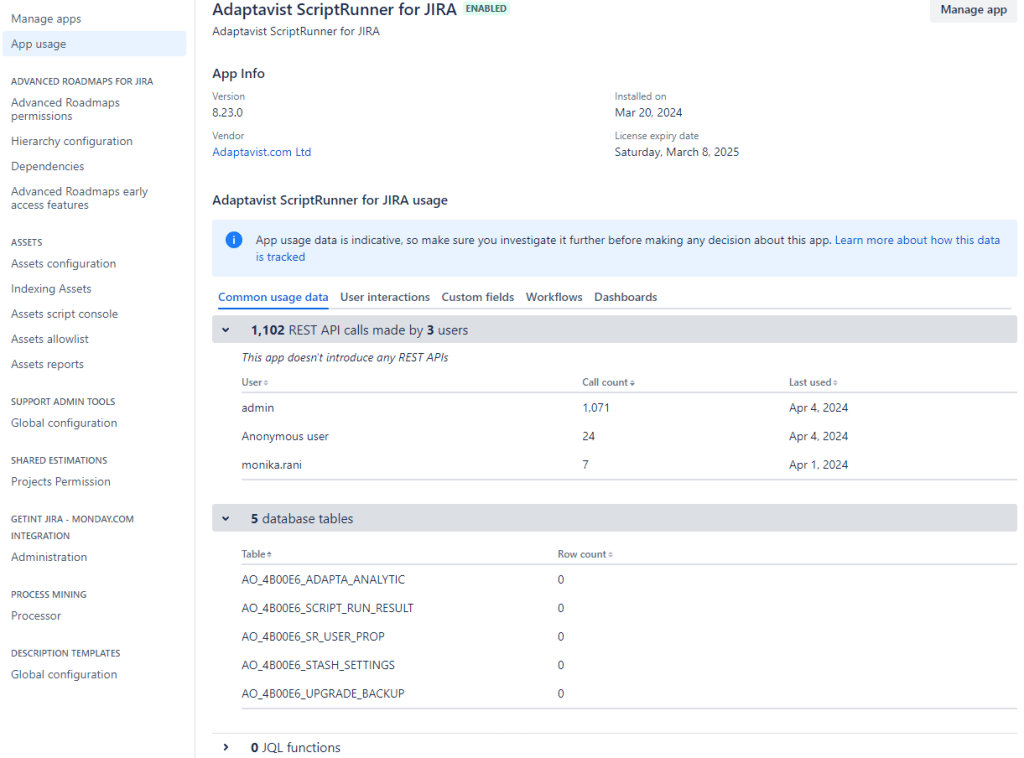Collapse the REST API calls section

point(226,330)
